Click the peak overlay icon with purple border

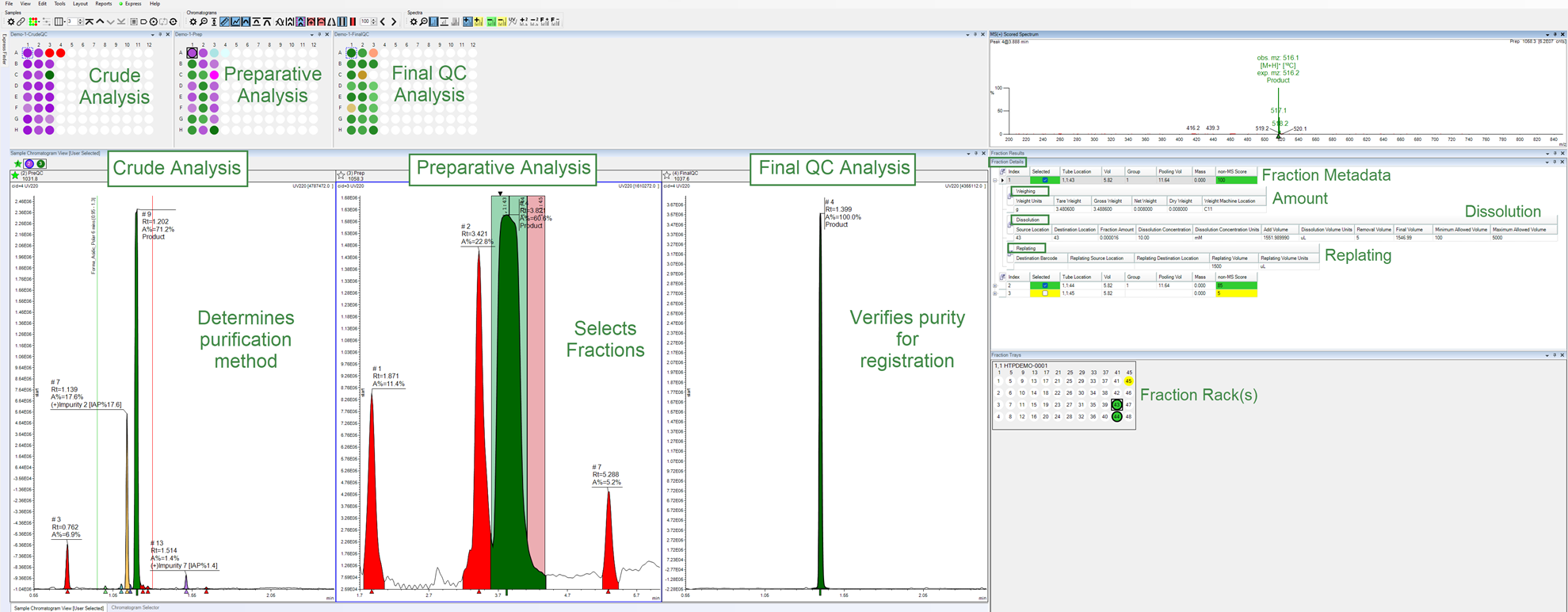(300, 21)
